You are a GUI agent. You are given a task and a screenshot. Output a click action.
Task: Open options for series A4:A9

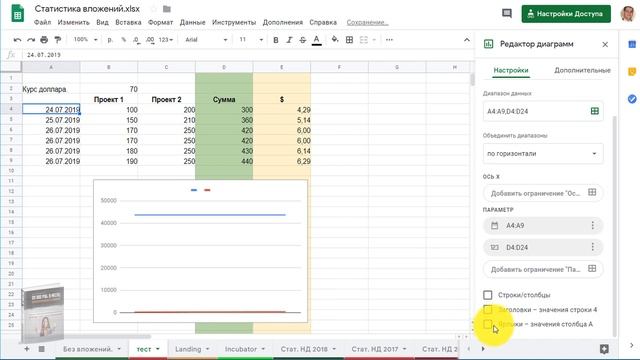(x=593, y=225)
